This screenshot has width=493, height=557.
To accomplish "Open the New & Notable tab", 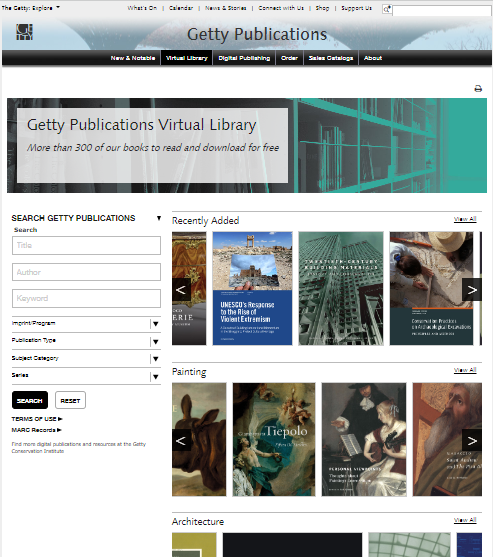I will pyautogui.click(x=133, y=58).
